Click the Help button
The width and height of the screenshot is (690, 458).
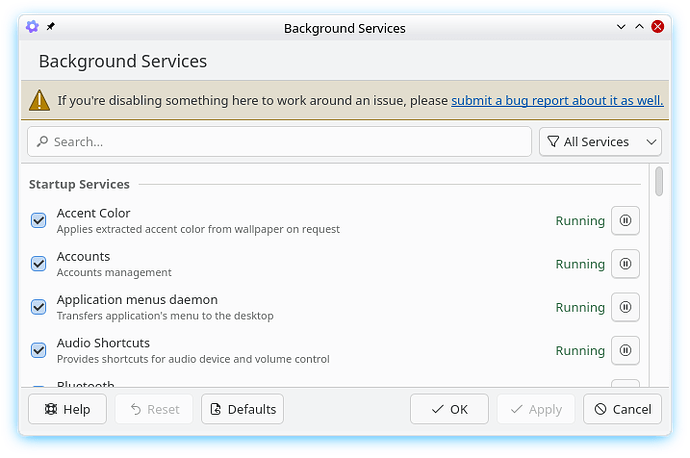click(x=67, y=409)
